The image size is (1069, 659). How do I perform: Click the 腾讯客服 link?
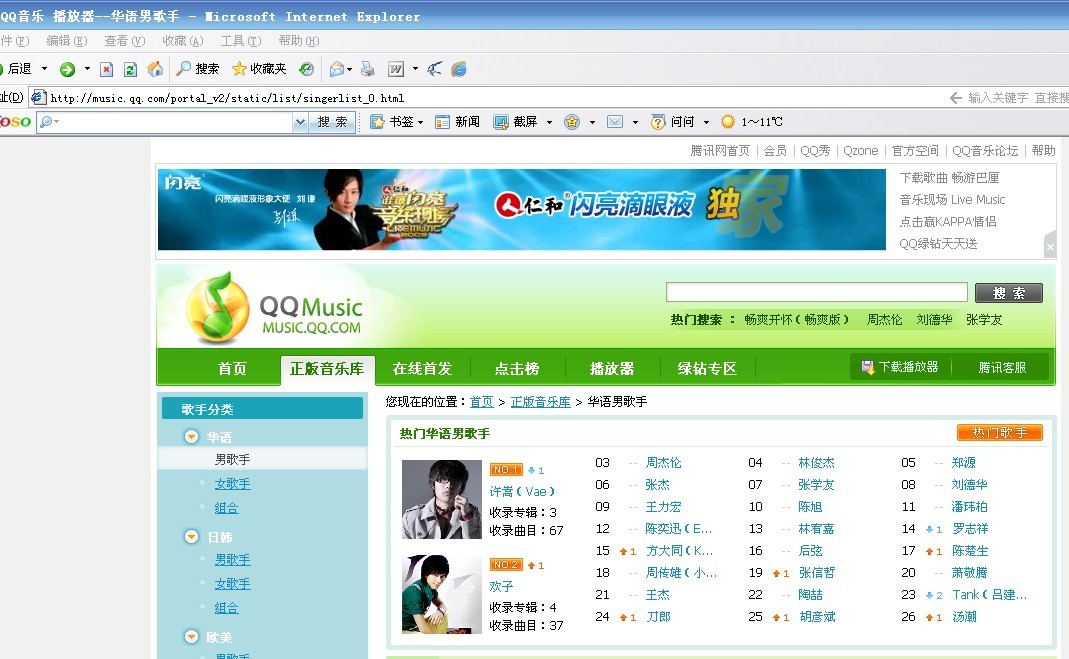click(x=1002, y=368)
